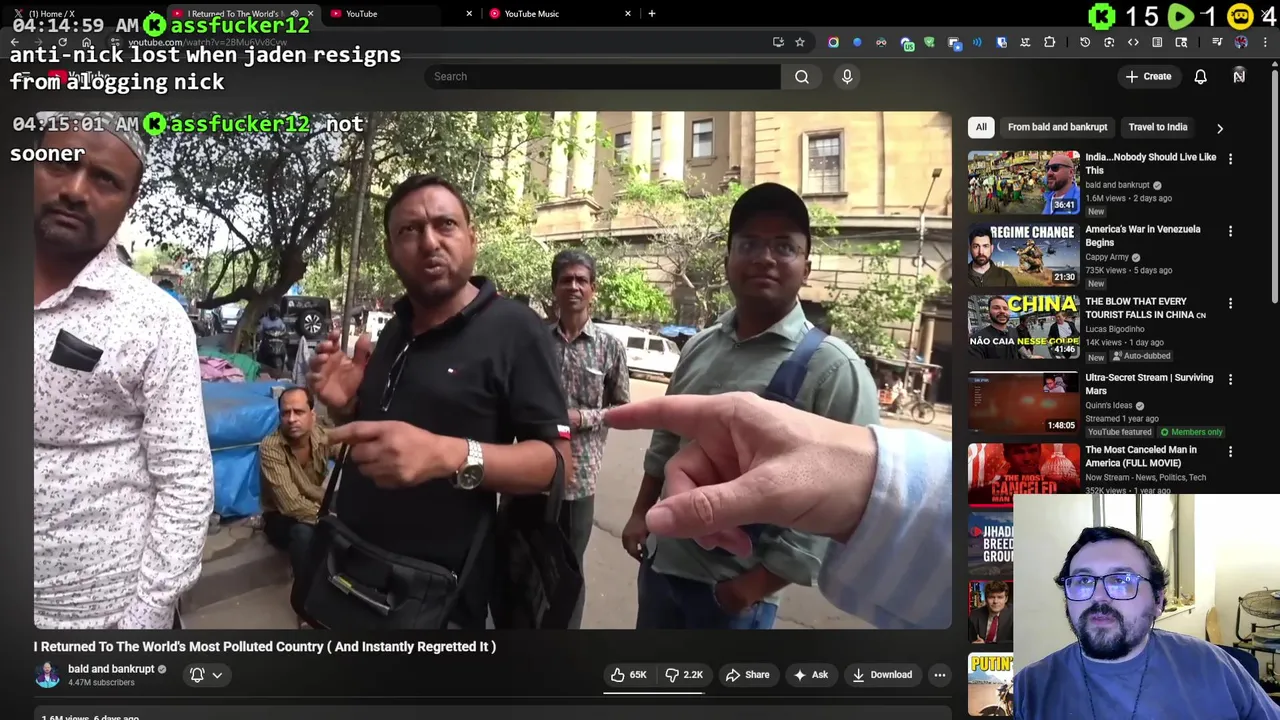Open more actions menu beside Download

pos(939,675)
